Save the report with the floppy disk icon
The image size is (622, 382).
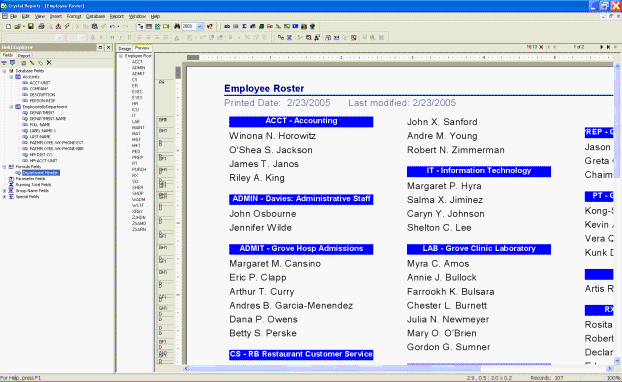[x=30, y=27]
